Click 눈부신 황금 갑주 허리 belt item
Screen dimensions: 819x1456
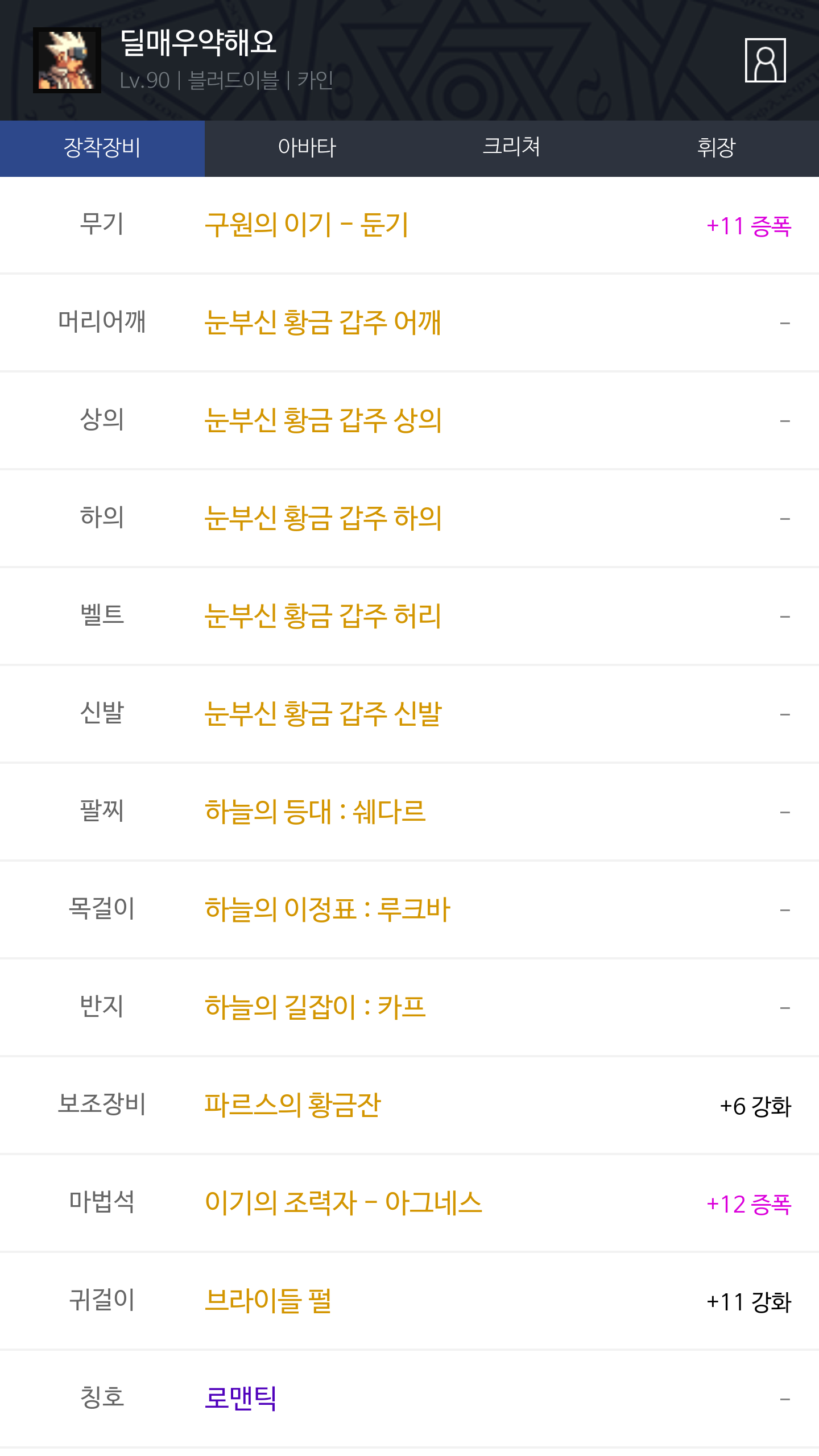pyautogui.click(x=322, y=616)
